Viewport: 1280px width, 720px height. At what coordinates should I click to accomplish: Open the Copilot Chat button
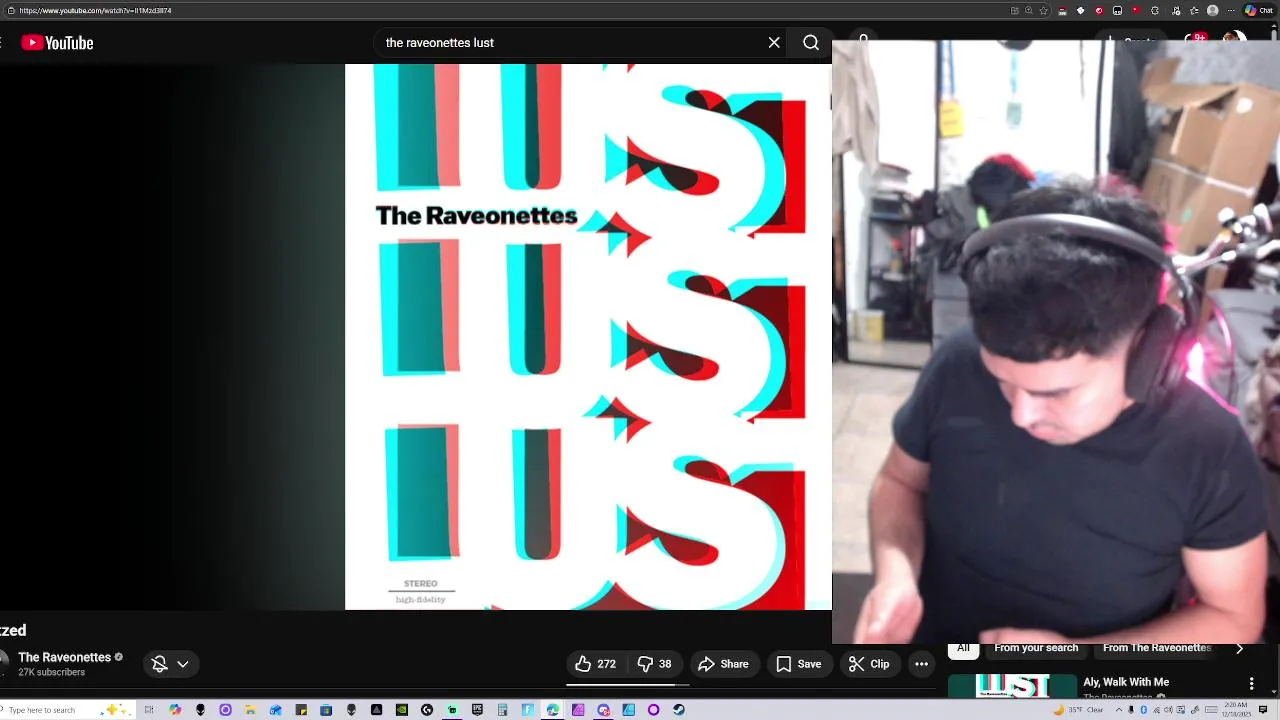click(1261, 10)
